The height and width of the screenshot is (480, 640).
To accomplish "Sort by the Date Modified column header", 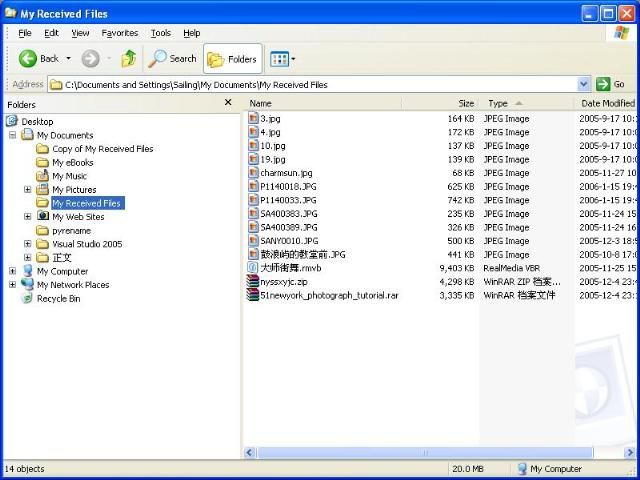I will (x=606, y=103).
